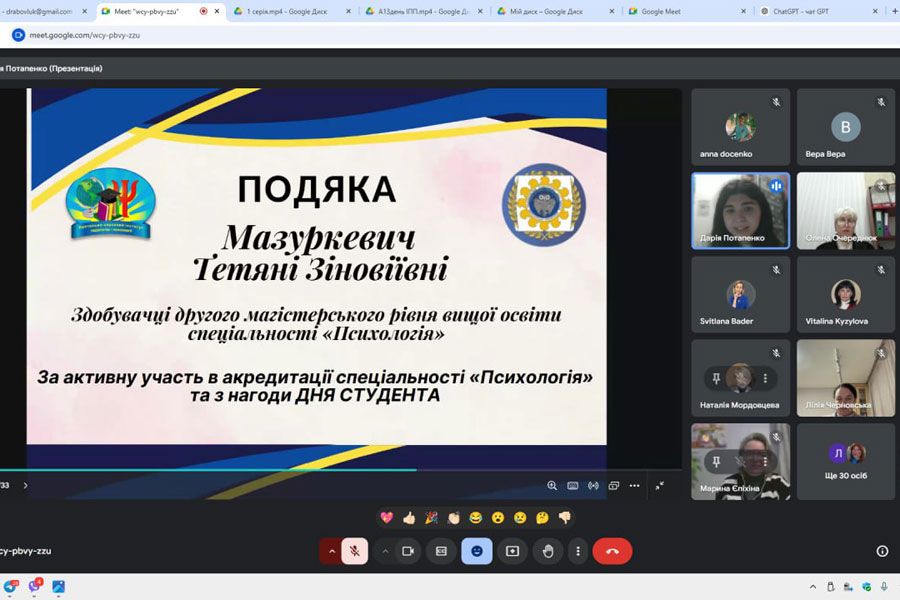Image resolution: width=900 pixels, height=600 pixels.
Task: Open audio settings arrow beside microphone
Action: 332,551
